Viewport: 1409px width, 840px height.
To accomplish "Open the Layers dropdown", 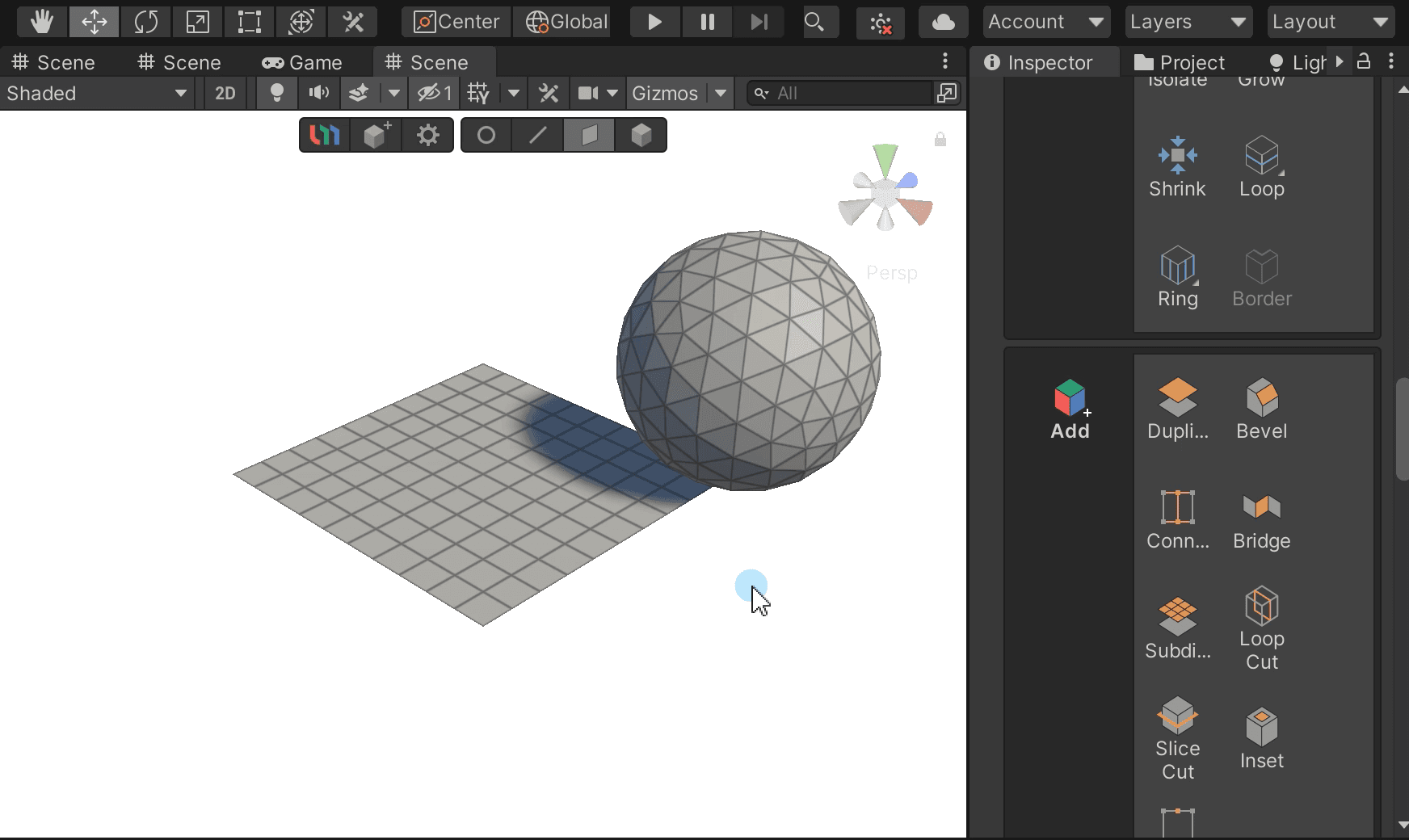I will (x=1188, y=22).
